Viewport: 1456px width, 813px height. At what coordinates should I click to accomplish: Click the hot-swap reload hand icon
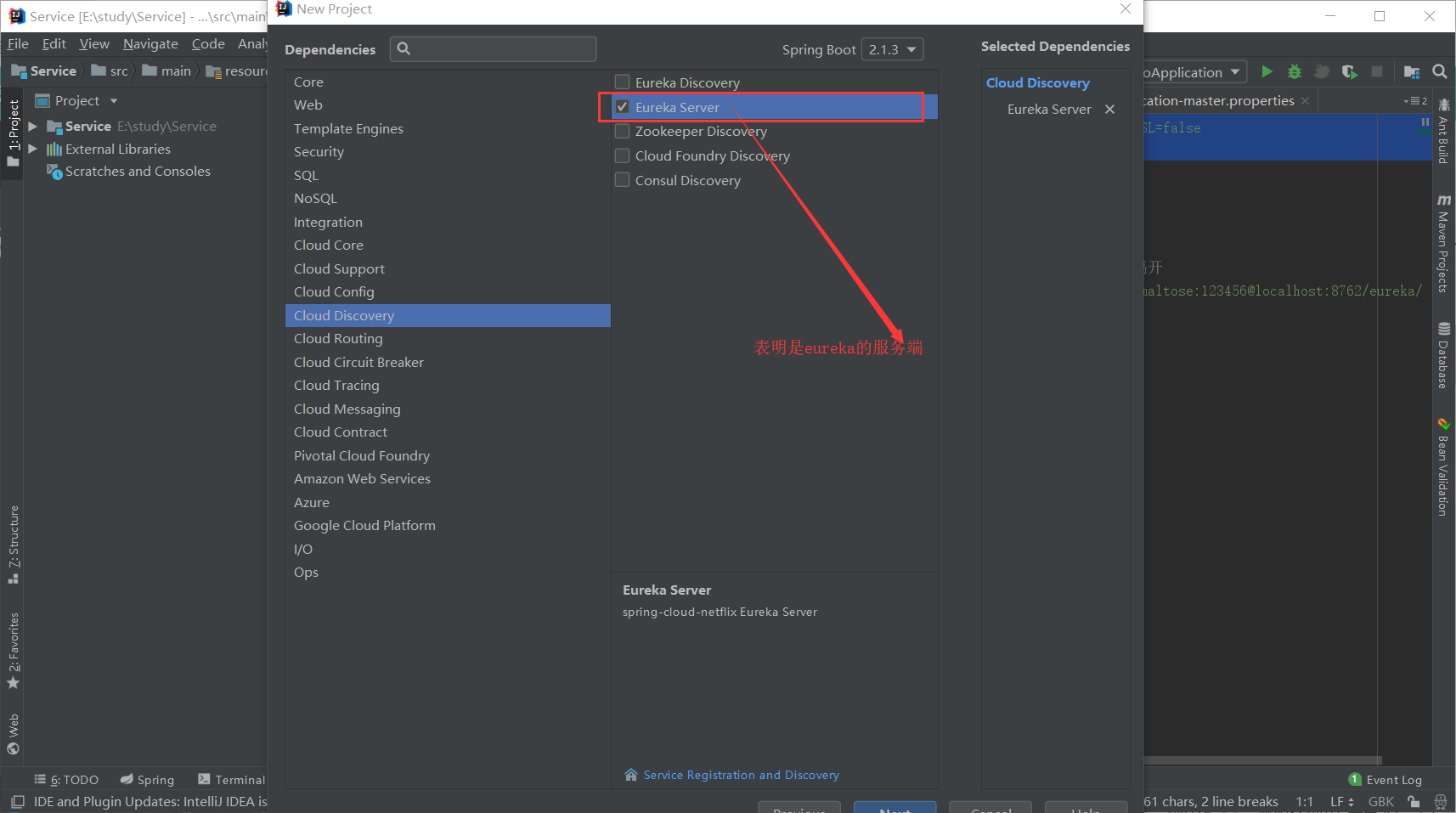click(x=1322, y=72)
